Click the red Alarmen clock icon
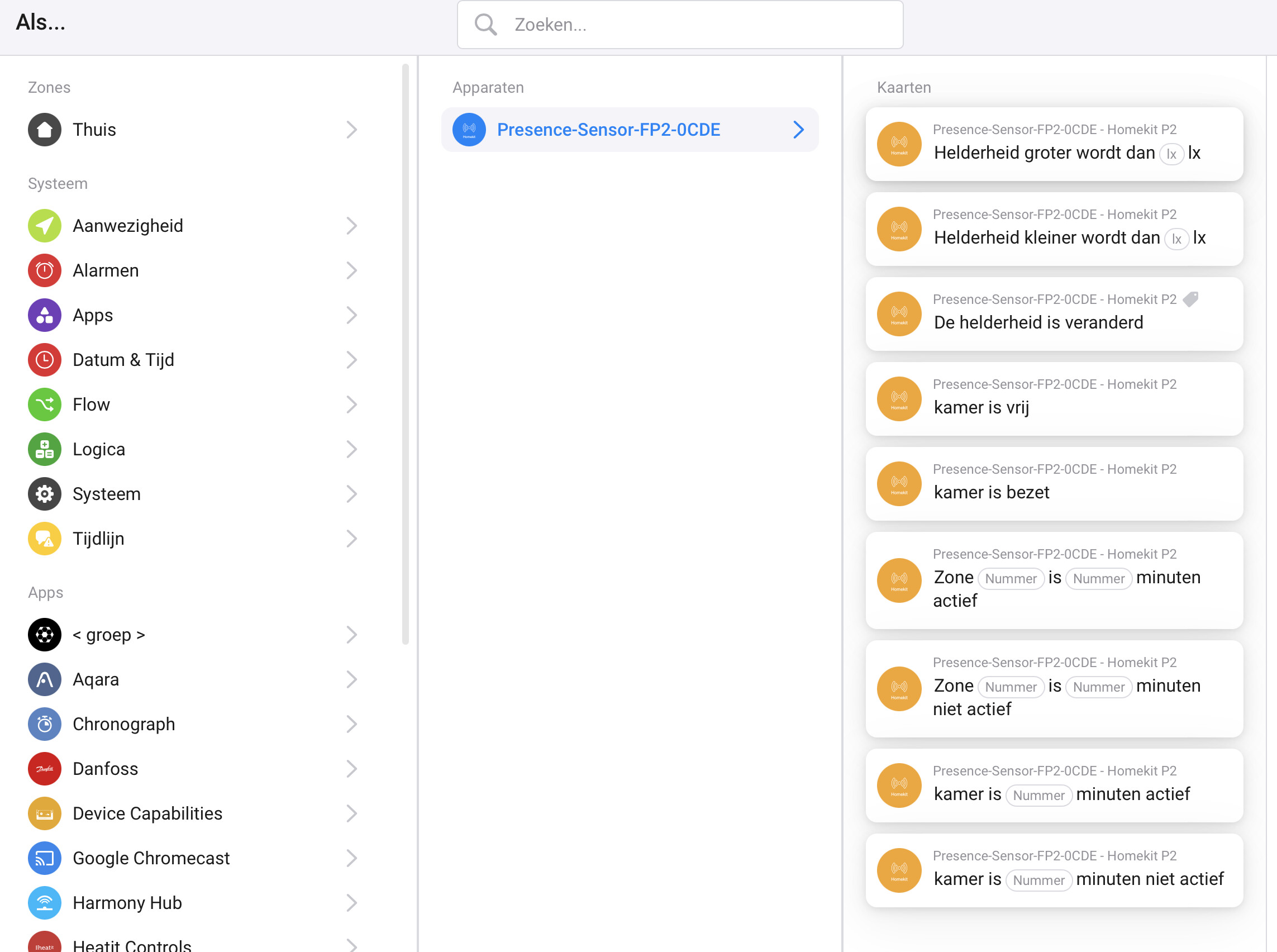 pos(44,270)
